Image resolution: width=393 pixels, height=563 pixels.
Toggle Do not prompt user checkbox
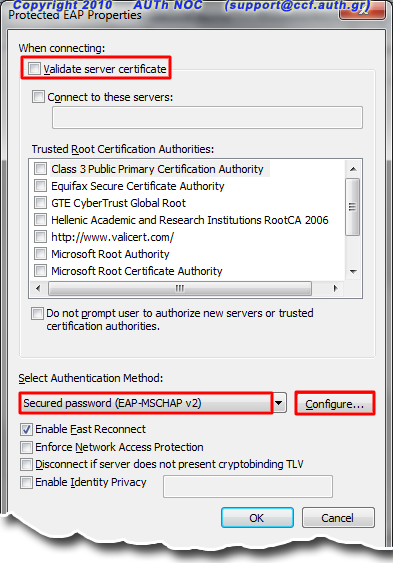pos(37,313)
